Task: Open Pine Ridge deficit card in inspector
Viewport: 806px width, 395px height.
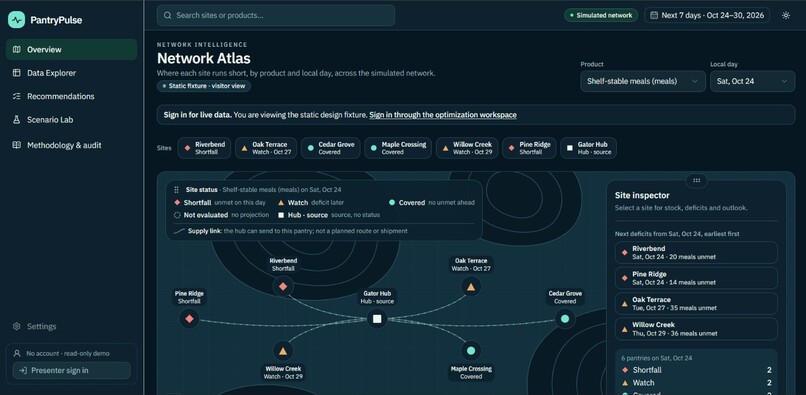Action: [696, 278]
